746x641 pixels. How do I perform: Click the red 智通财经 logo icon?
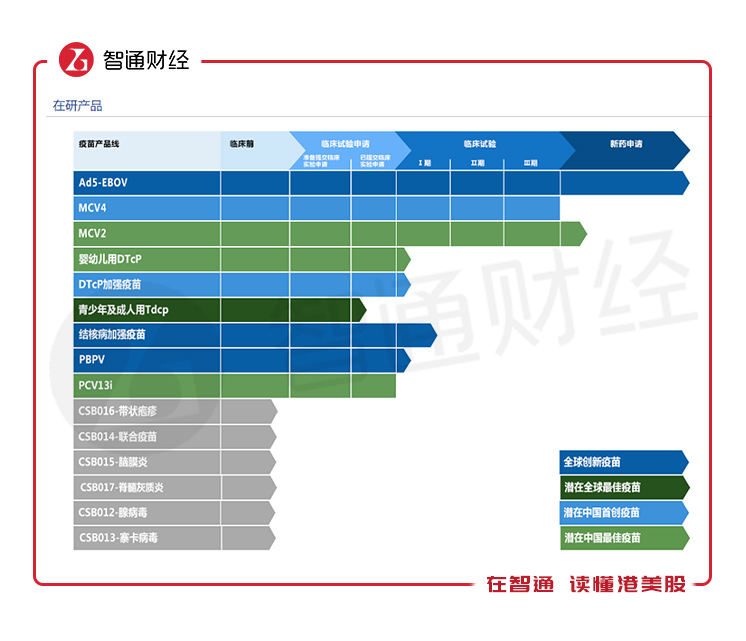[76, 59]
